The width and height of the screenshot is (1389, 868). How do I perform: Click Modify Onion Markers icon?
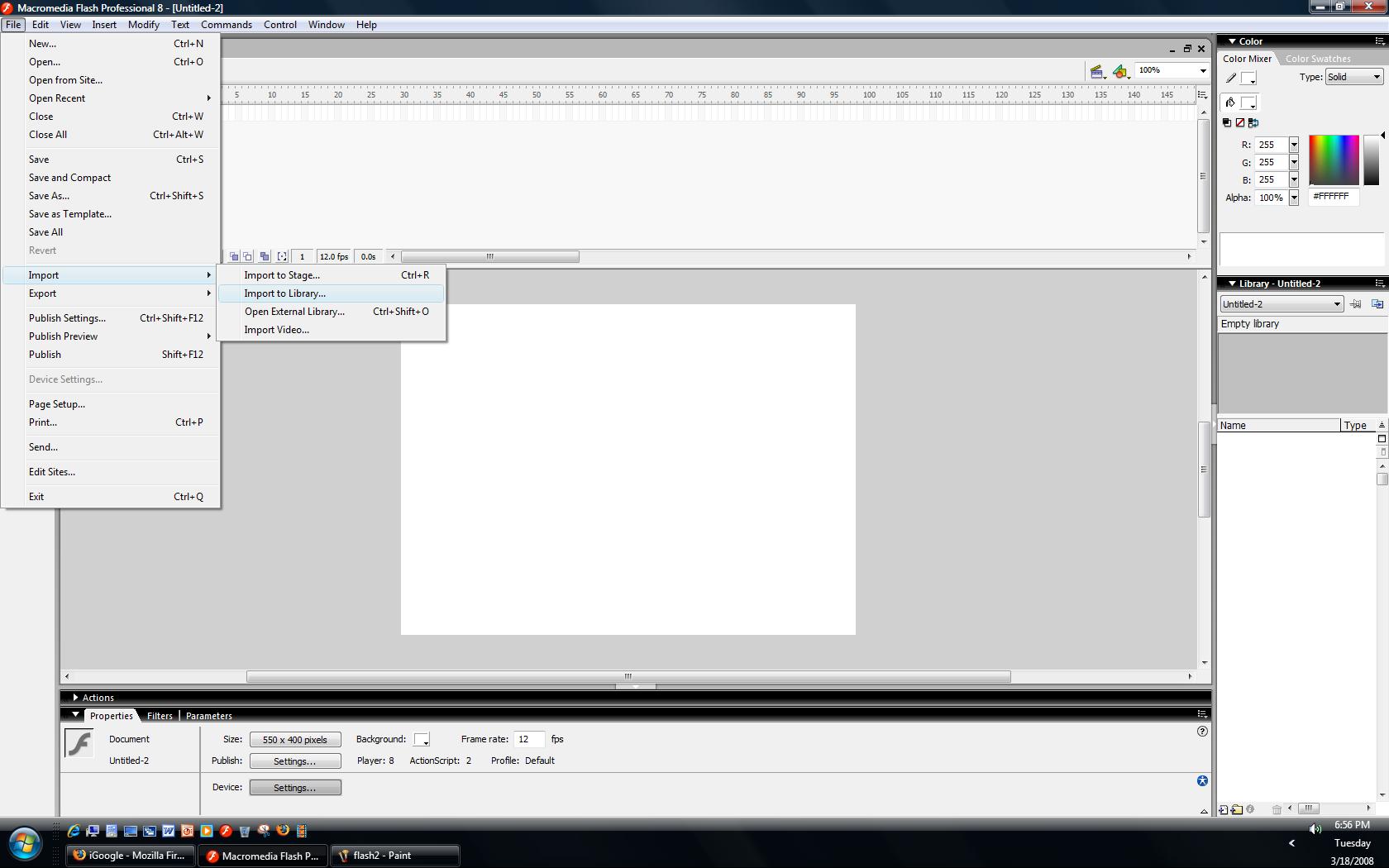[282, 257]
